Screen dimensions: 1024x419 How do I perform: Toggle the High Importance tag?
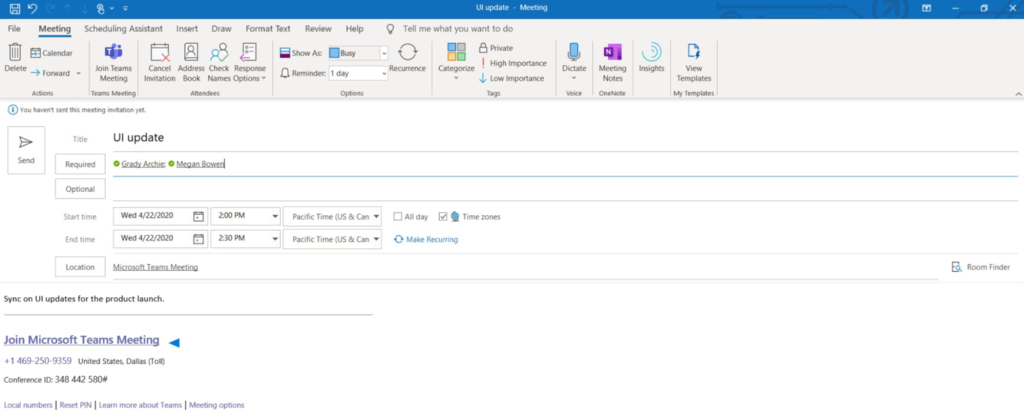(x=513, y=63)
